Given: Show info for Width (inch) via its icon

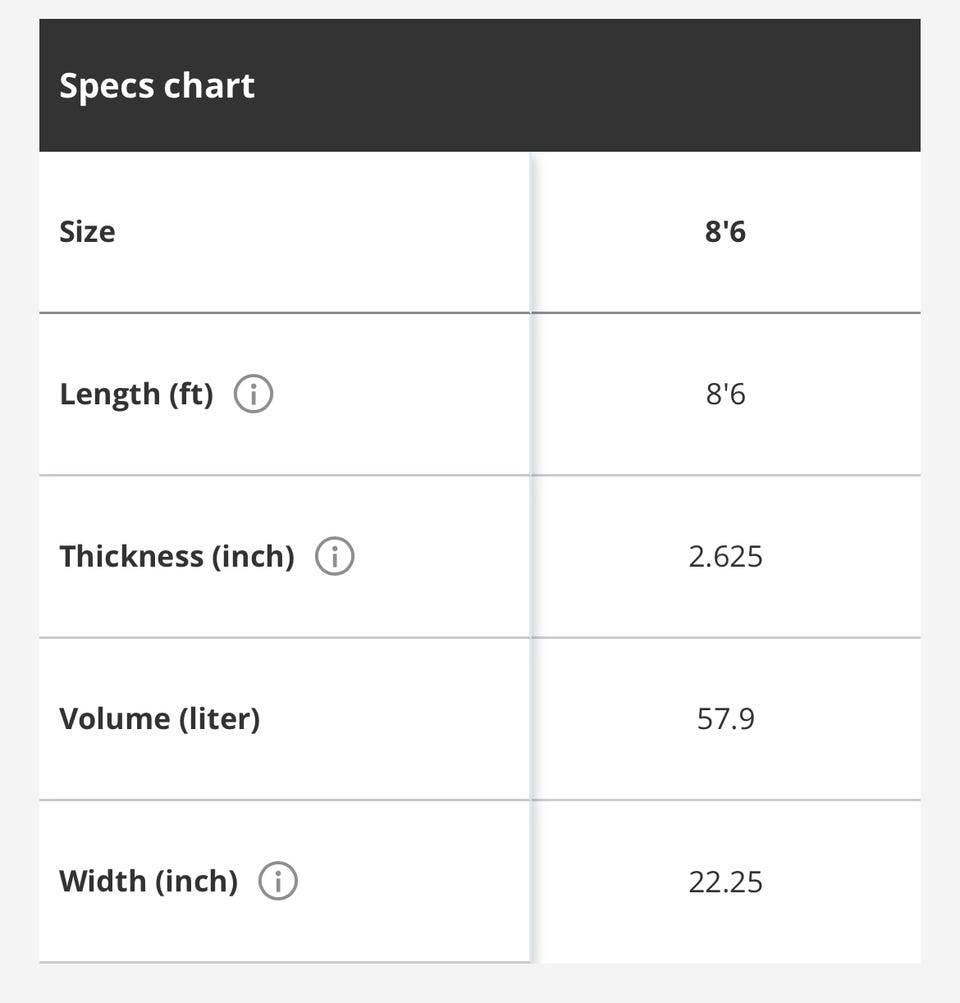Looking at the screenshot, I should click(278, 881).
